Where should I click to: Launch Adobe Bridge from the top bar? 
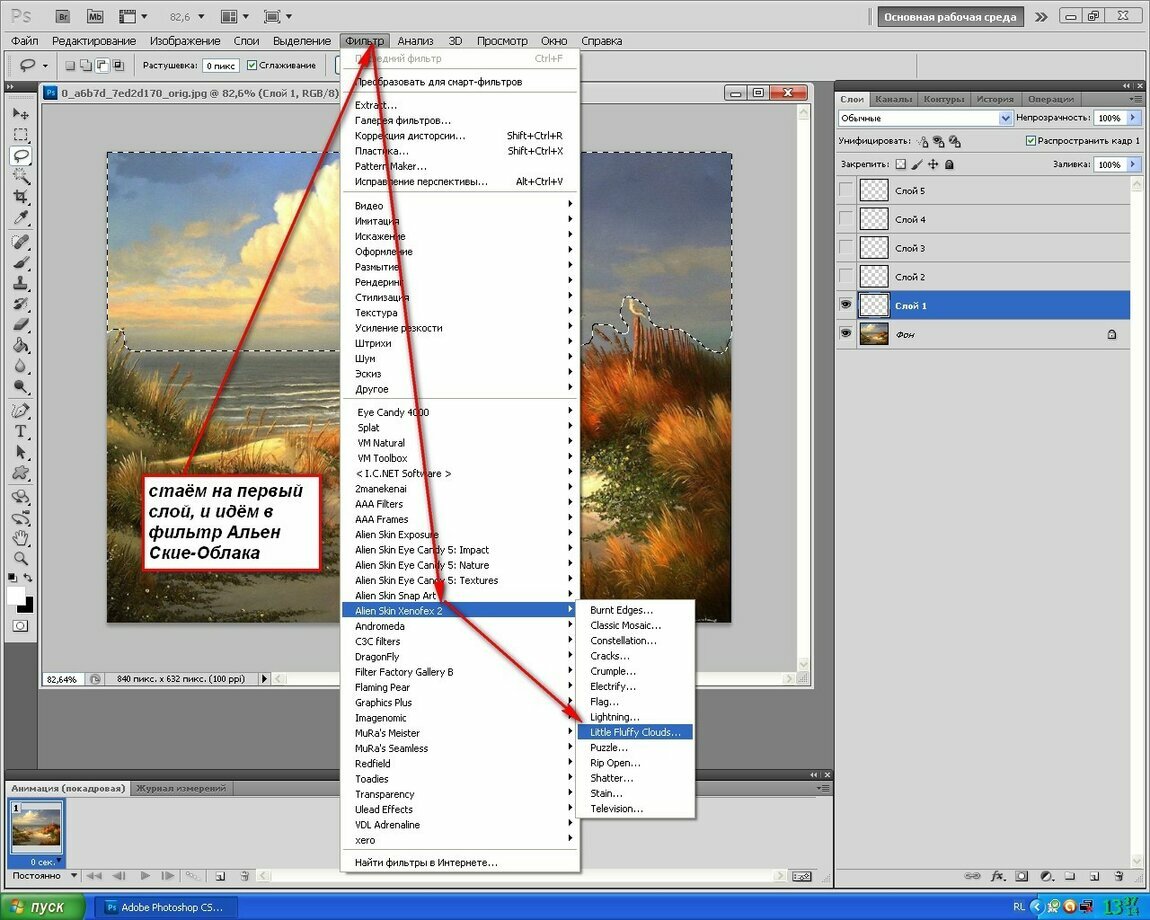tap(63, 16)
